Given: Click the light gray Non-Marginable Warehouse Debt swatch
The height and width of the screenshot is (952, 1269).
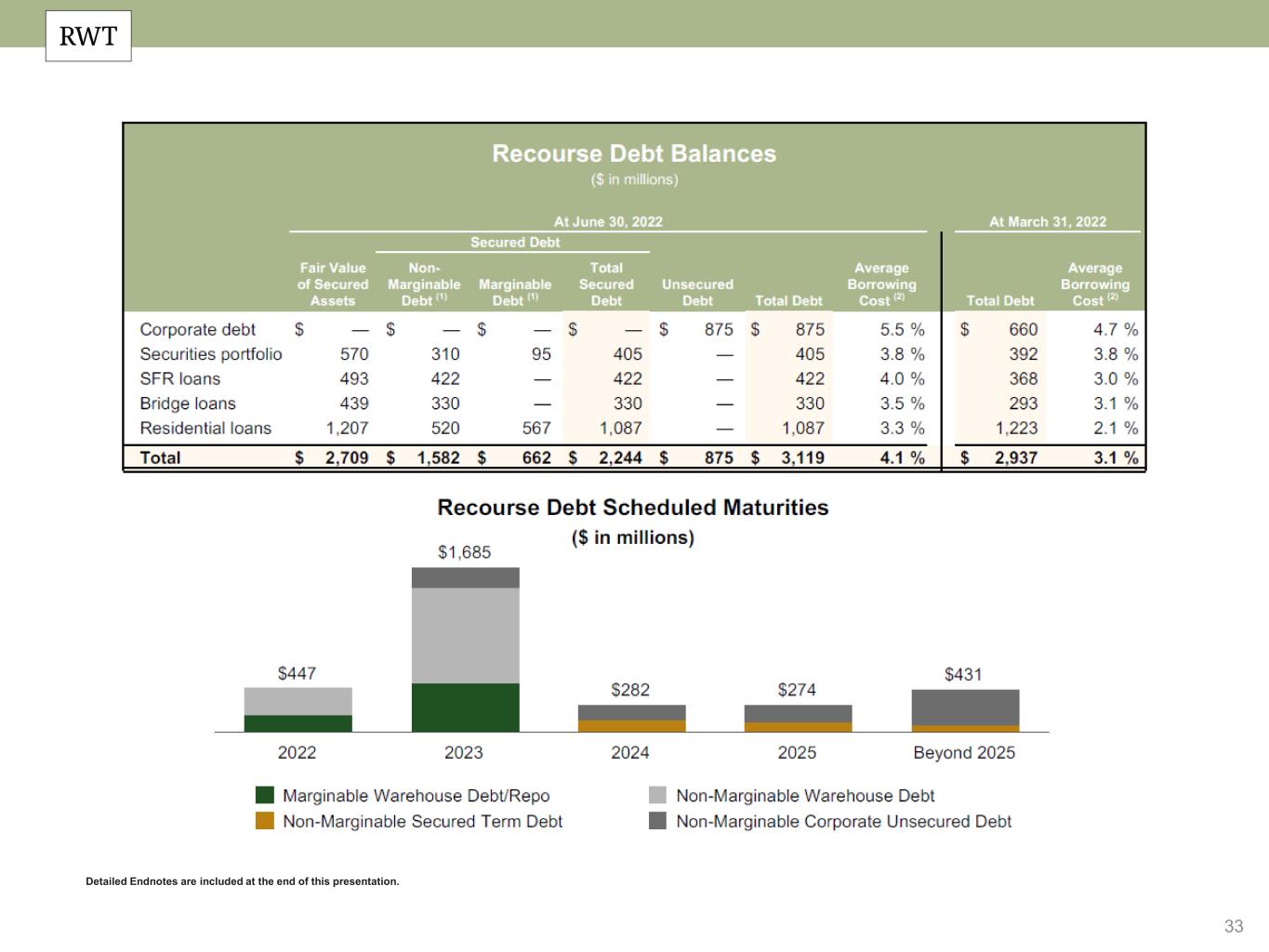Looking at the screenshot, I should pyautogui.click(x=658, y=796).
